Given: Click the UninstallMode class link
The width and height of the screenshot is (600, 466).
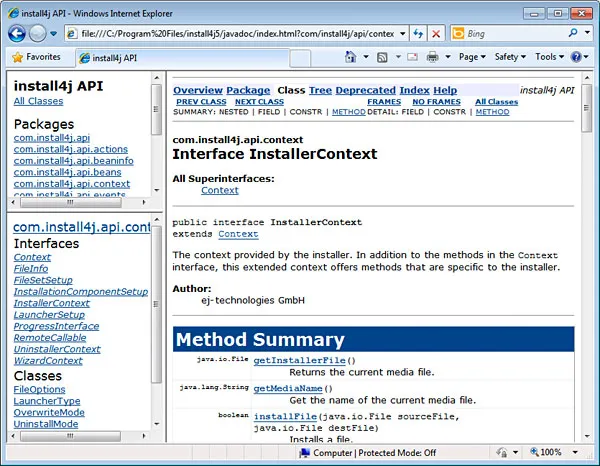Looking at the screenshot, I should (x=46, y=424).
